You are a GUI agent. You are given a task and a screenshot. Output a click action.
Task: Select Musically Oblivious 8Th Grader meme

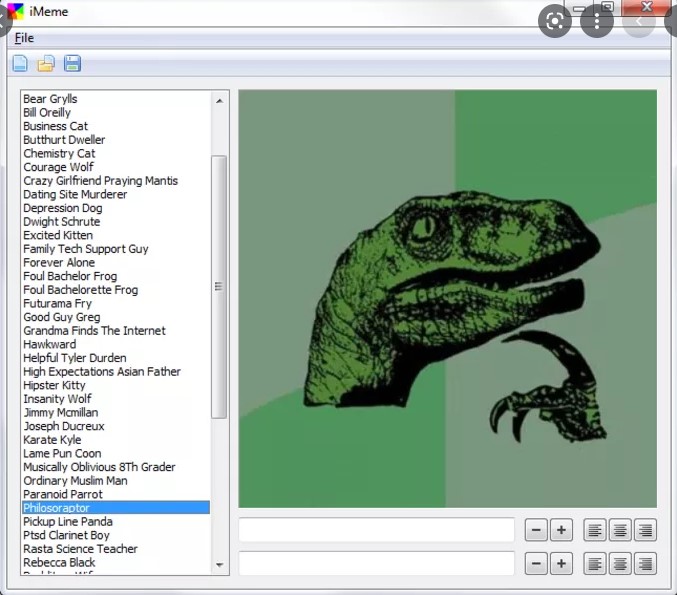(99, 467)
